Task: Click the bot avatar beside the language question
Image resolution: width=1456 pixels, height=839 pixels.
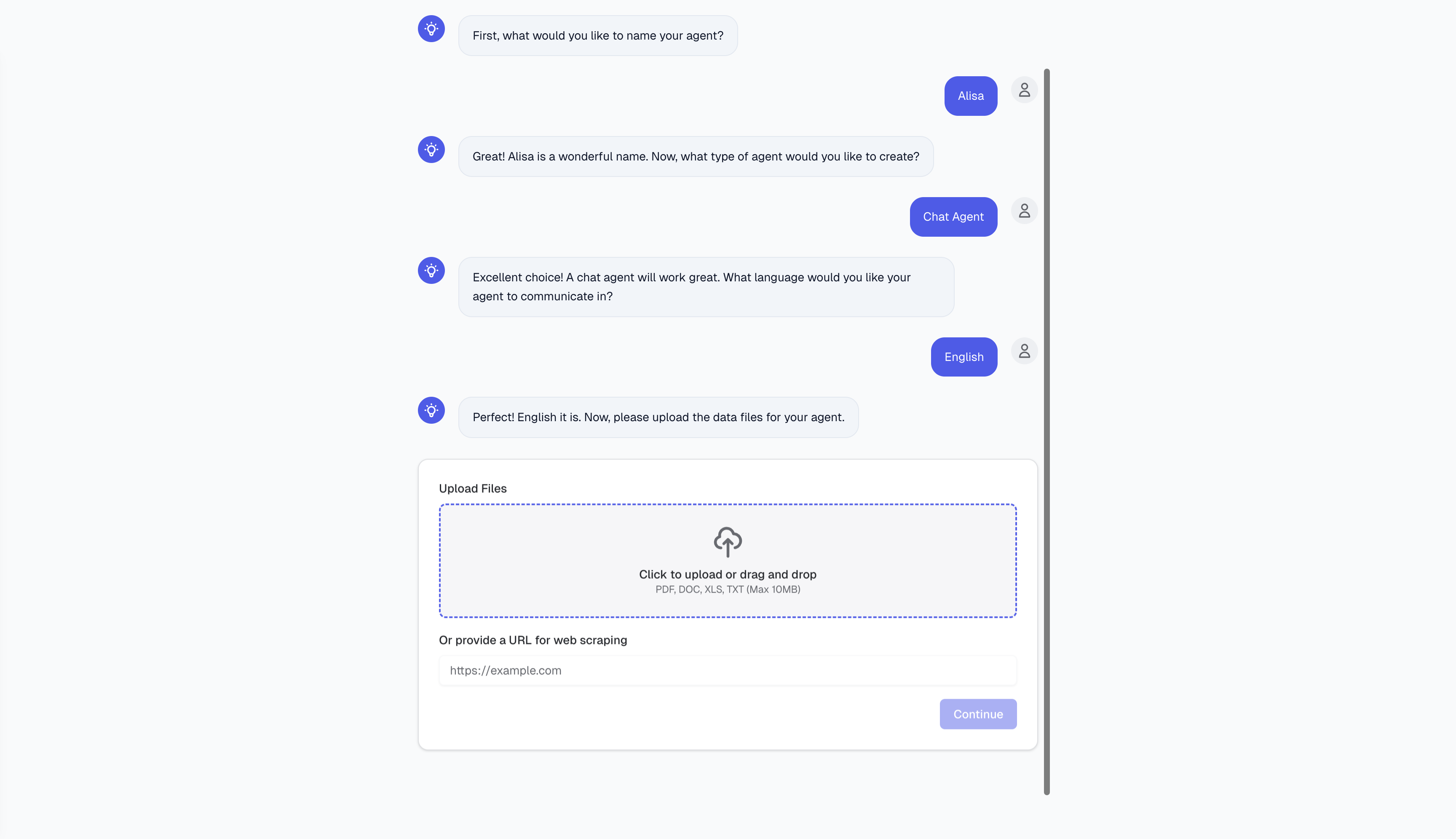Action: [x=431, y=270]
